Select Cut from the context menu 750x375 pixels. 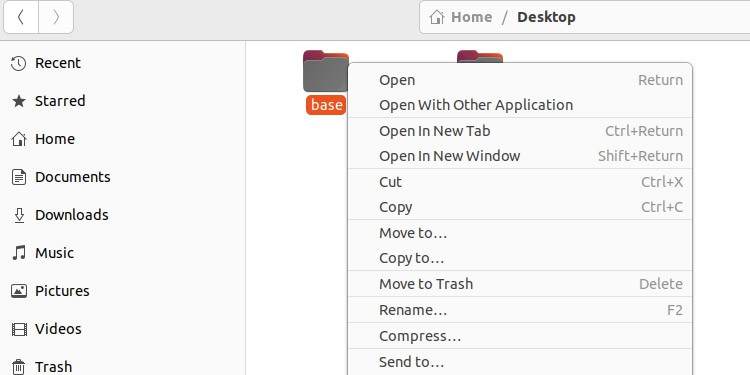520,182
